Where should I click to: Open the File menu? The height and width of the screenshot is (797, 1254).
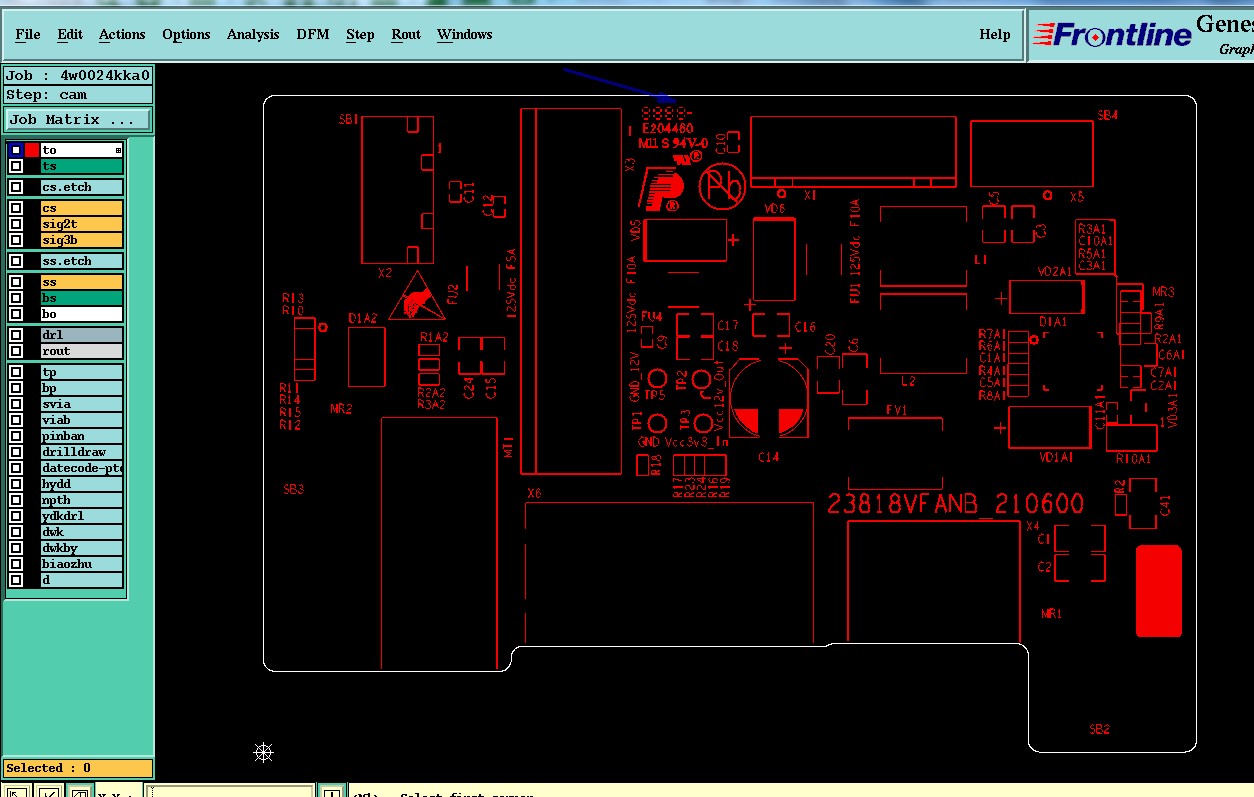point(28,34)
